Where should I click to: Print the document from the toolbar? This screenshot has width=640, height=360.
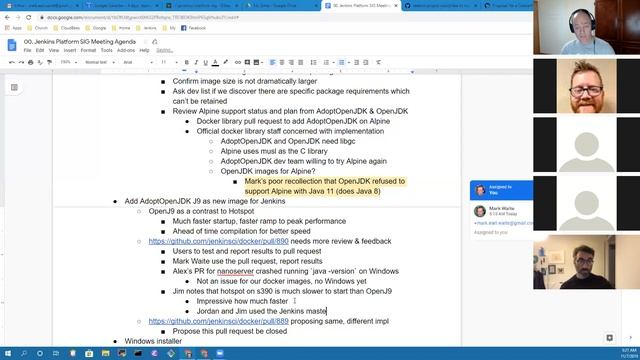coord(31,62)
